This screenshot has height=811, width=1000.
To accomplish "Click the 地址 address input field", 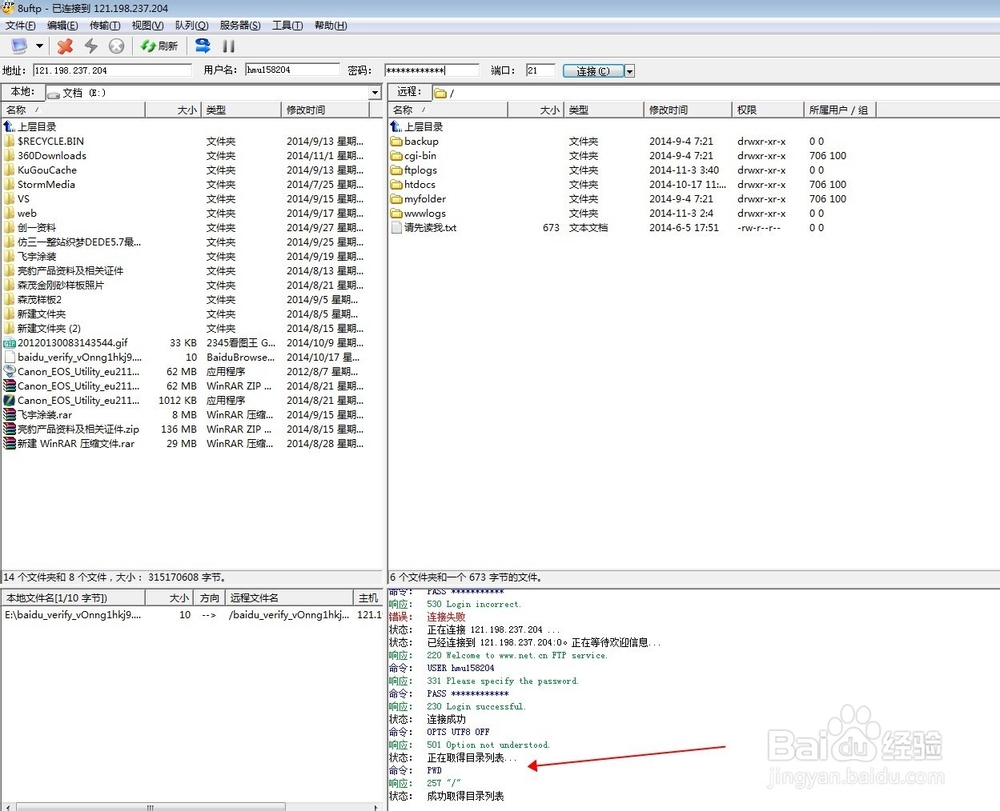I will coord(112,70).
